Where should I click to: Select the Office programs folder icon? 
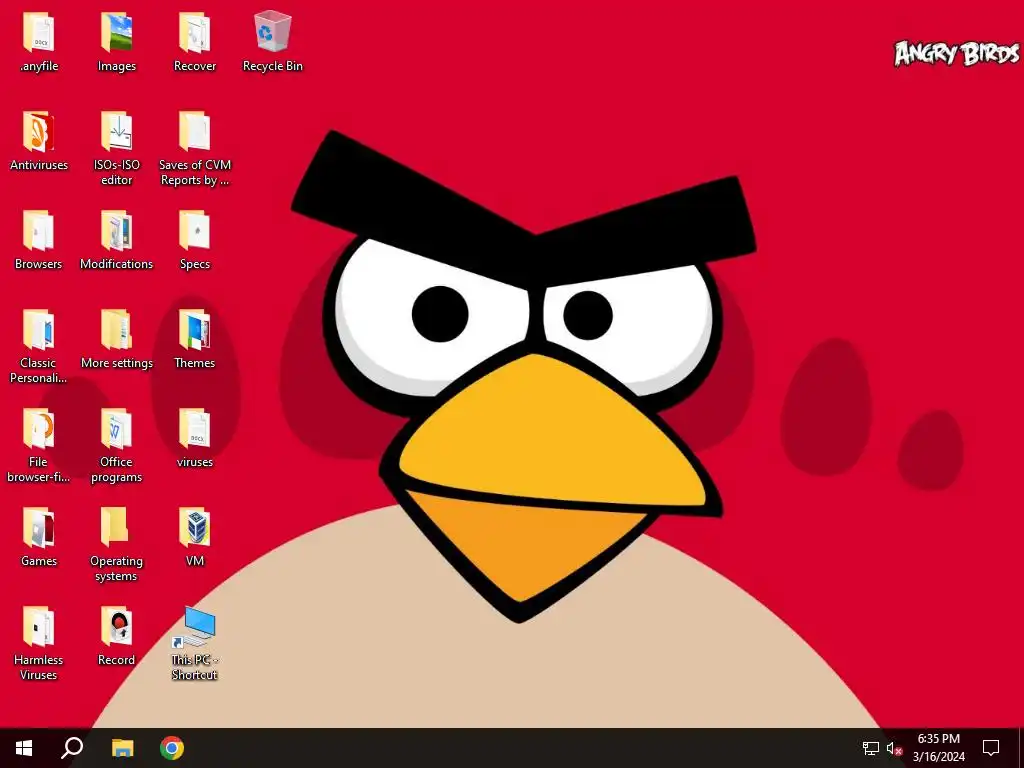[x=116, y=429]
